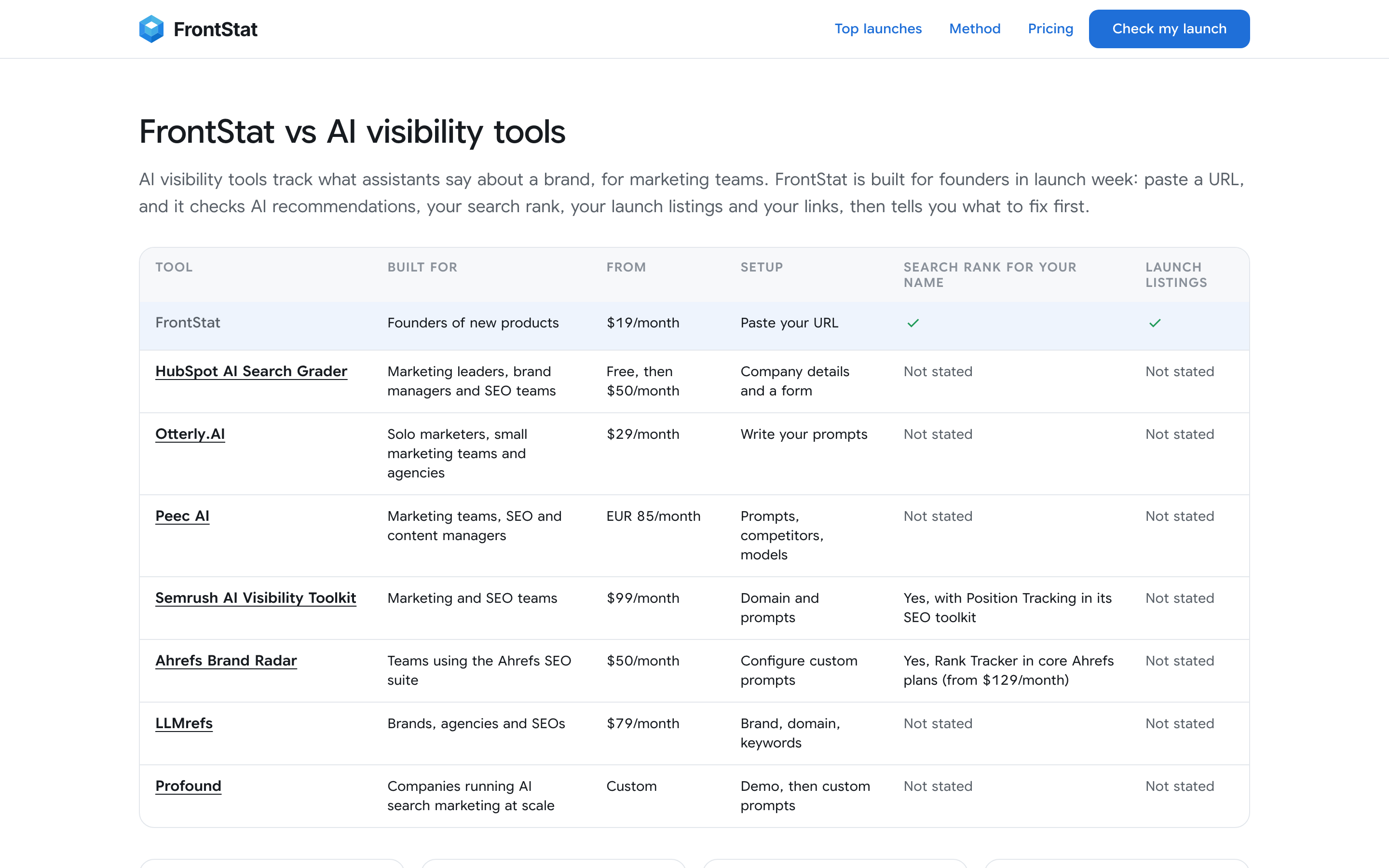Click the 'Free, then $50/month' cell
Viewport: 1389px width, 868px height.
643,381
